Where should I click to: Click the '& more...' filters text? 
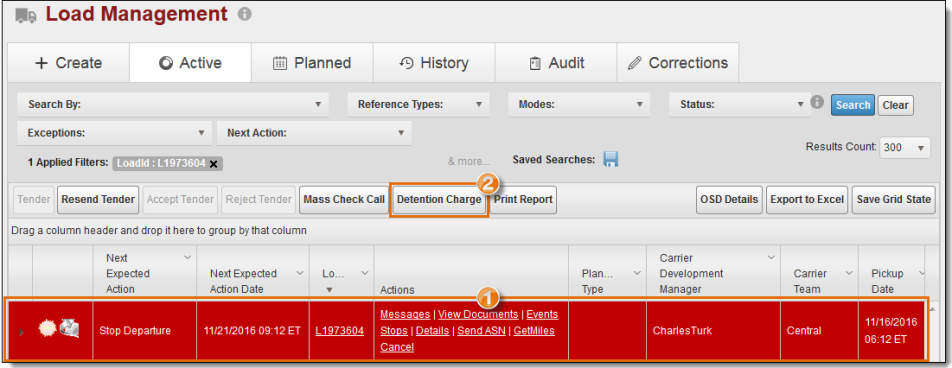pos(469,162)
